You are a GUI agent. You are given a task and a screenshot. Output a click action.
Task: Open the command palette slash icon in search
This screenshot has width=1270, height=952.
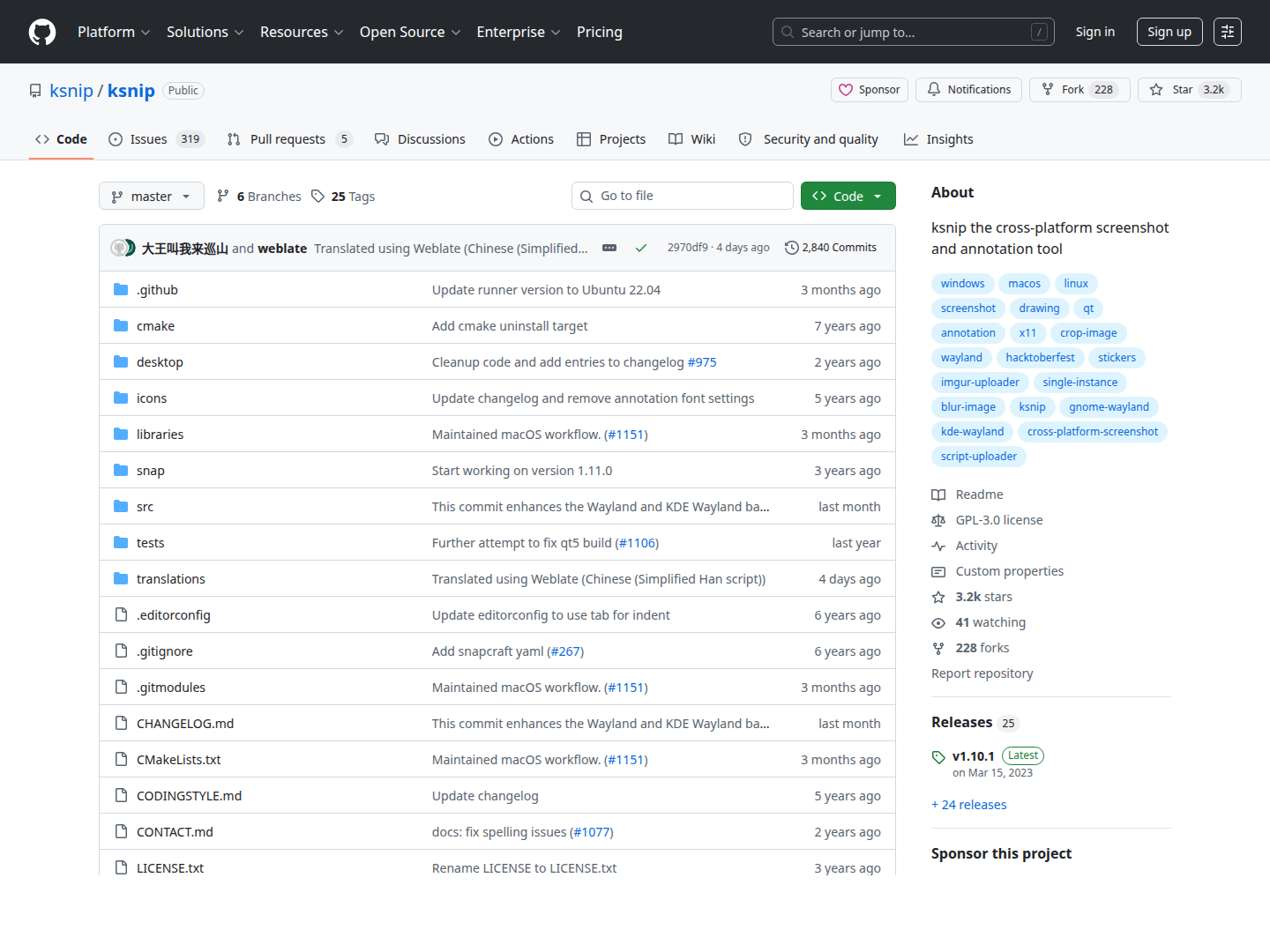(x=1040, y=32)
